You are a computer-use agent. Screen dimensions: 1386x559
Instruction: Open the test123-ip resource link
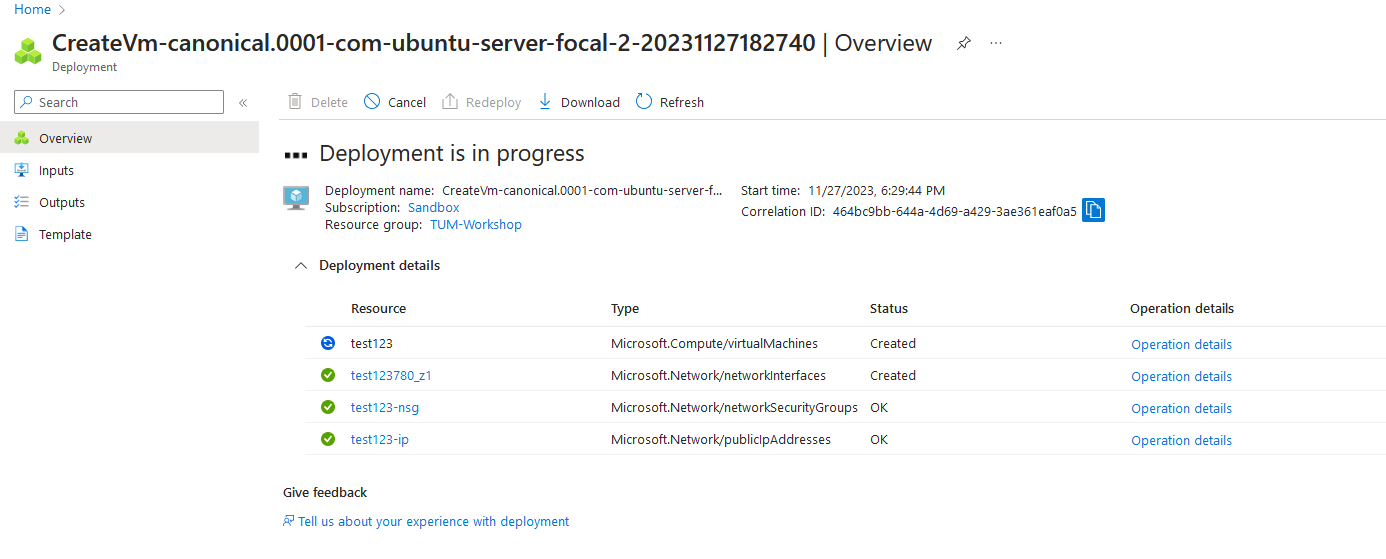380,440
